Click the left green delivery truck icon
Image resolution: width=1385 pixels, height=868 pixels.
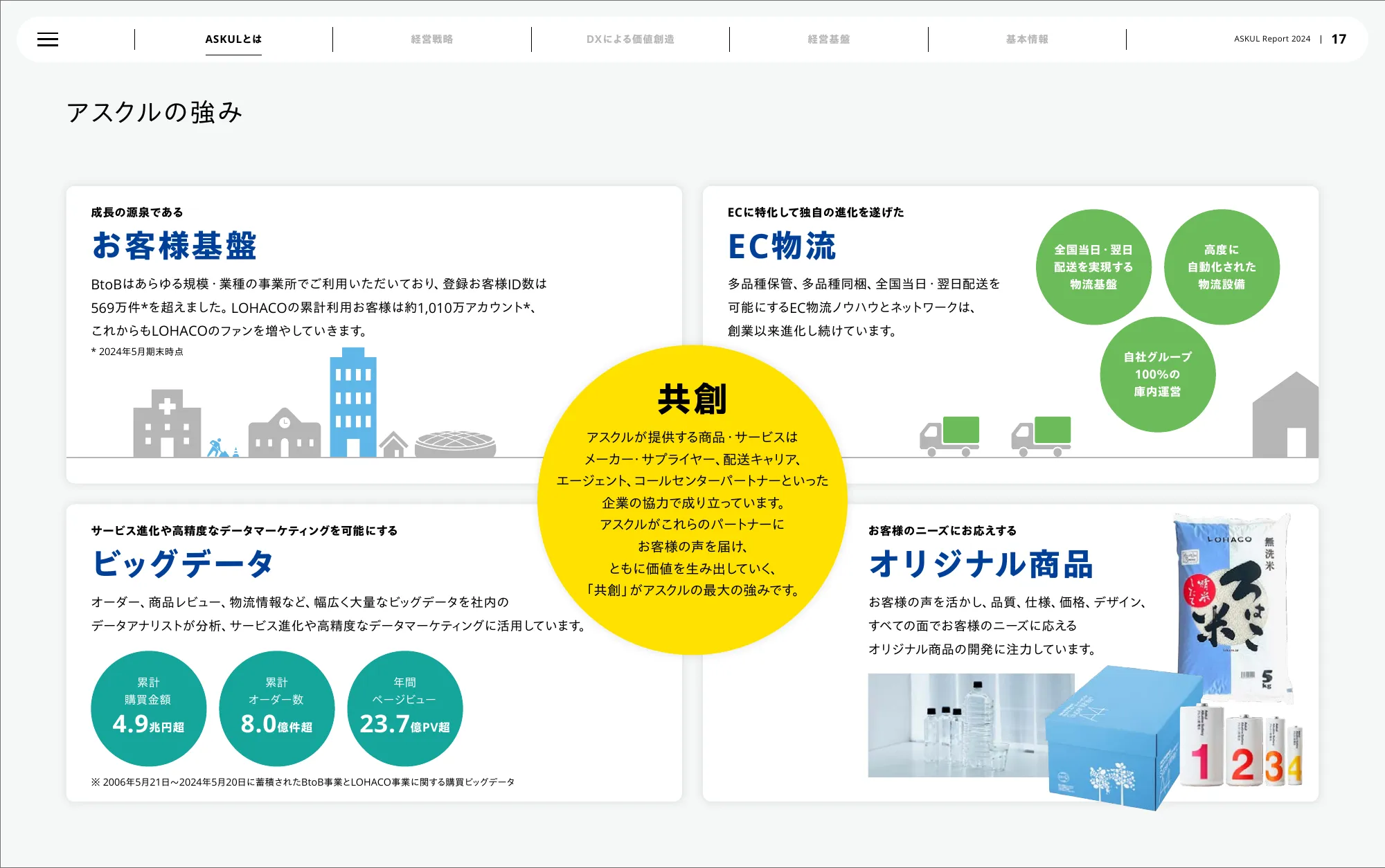click(x=949, y=436)
